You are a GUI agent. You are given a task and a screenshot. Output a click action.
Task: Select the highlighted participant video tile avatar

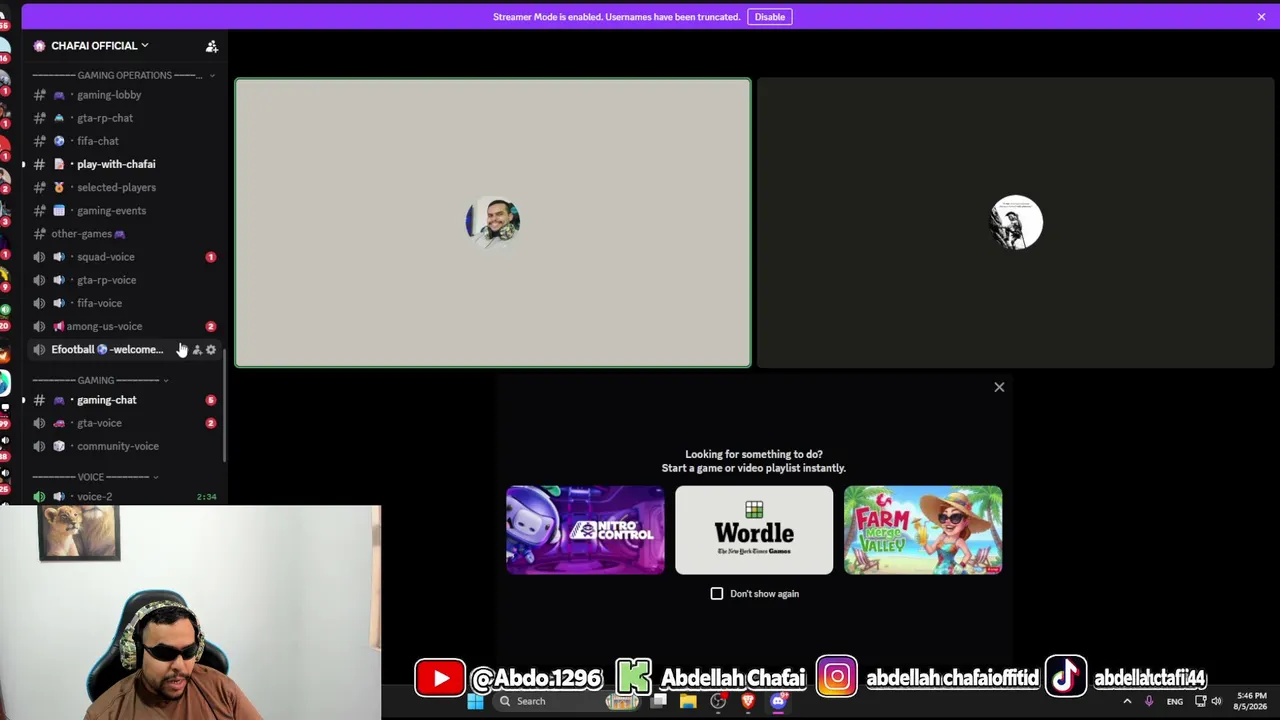coord(492,222)
